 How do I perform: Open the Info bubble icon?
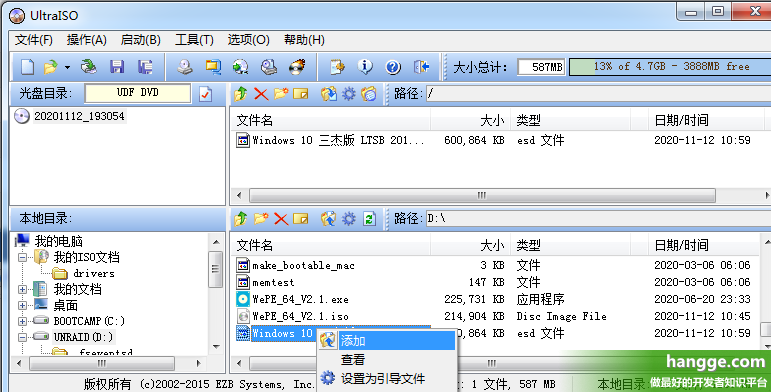pyautogui.click(x=365, y=67)
